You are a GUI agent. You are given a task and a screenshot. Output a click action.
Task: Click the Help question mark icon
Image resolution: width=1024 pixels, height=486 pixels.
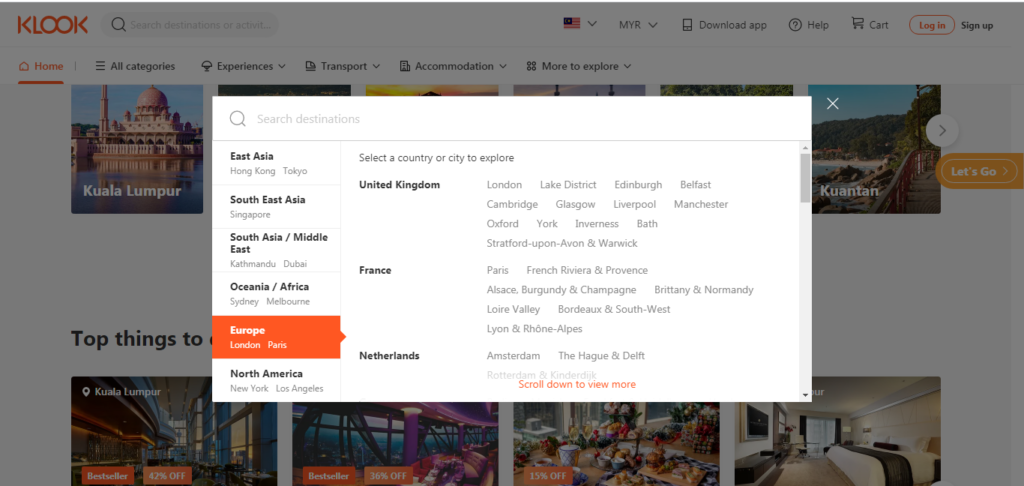[x=795, y=25]
